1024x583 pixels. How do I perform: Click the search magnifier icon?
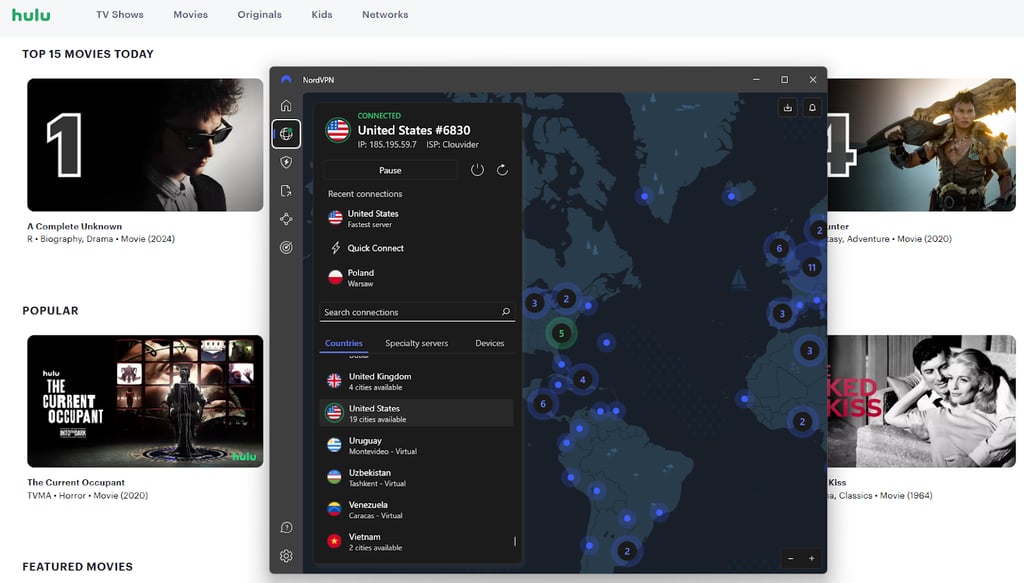[505, 312]
